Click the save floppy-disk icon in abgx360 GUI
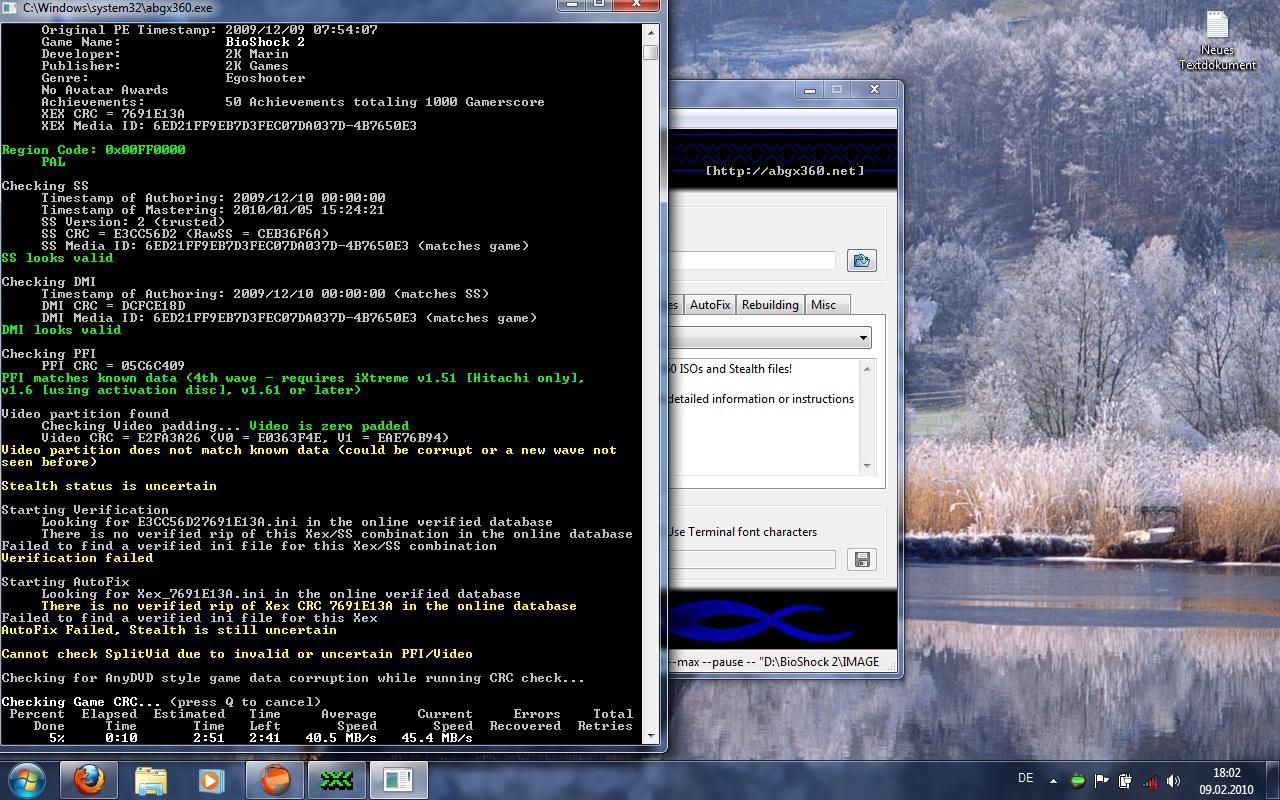 tap(861, 559)
